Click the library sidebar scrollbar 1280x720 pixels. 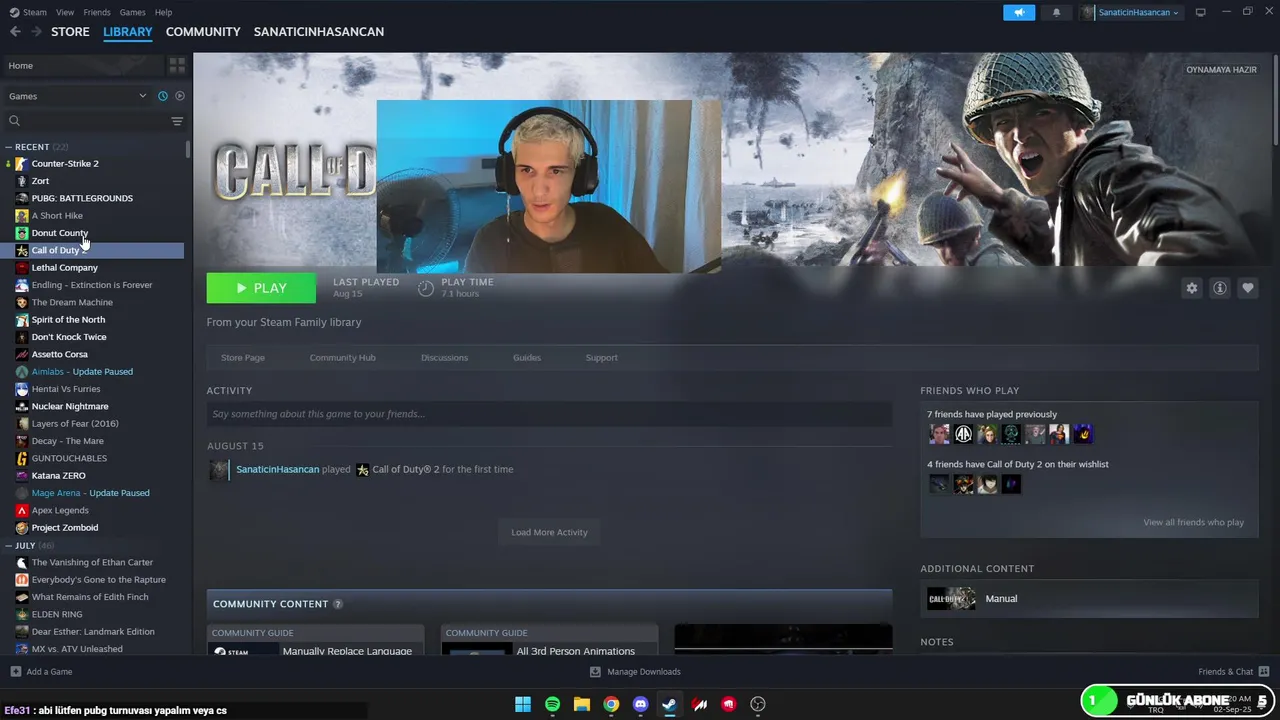point(188,150)
